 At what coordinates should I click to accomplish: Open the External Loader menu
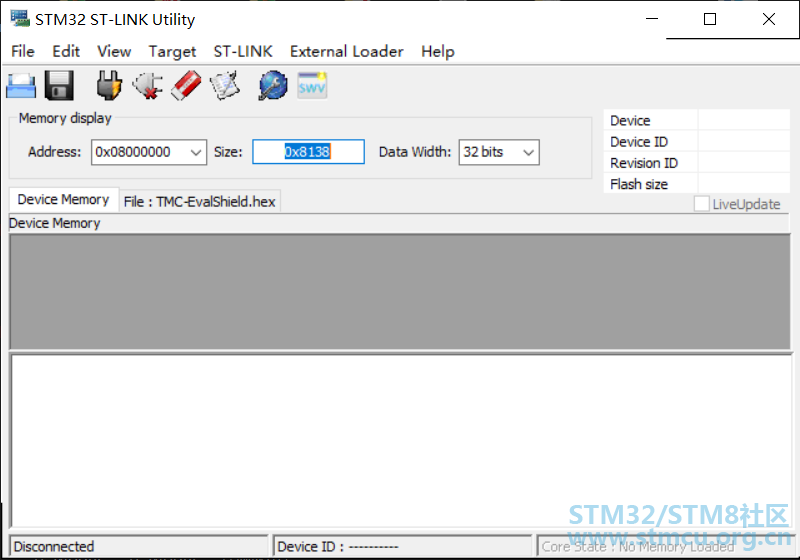click(346, 52)
